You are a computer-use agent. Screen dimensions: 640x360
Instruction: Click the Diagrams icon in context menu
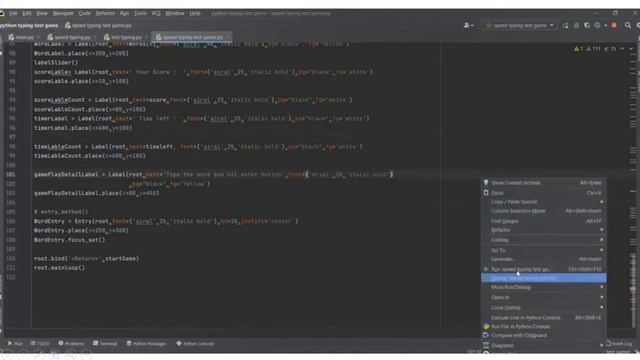click(486, 345)
